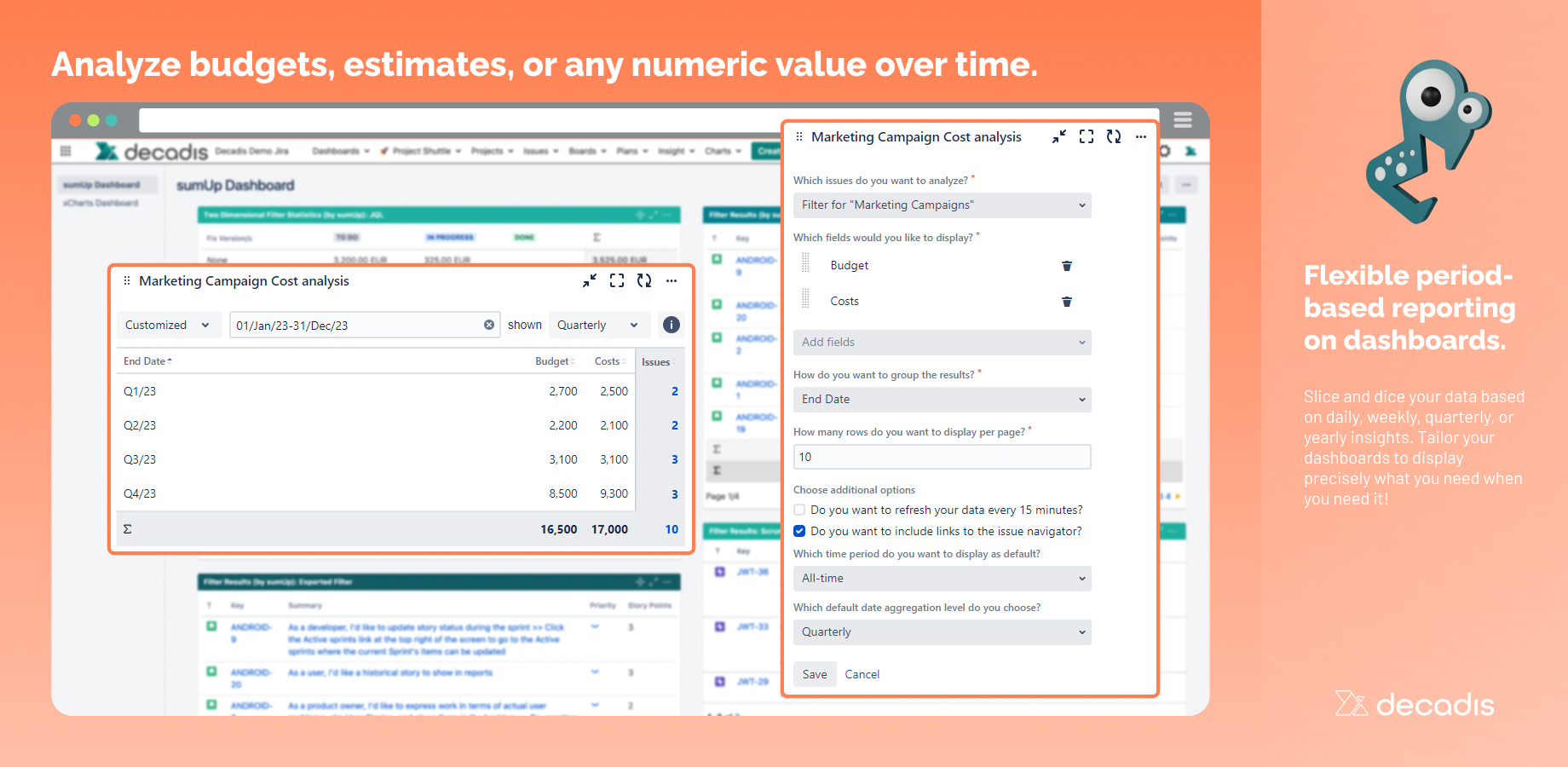
Task: Open Filter for "Marketing Campaigns" dropdown
Action: click(x=942, y=205)
